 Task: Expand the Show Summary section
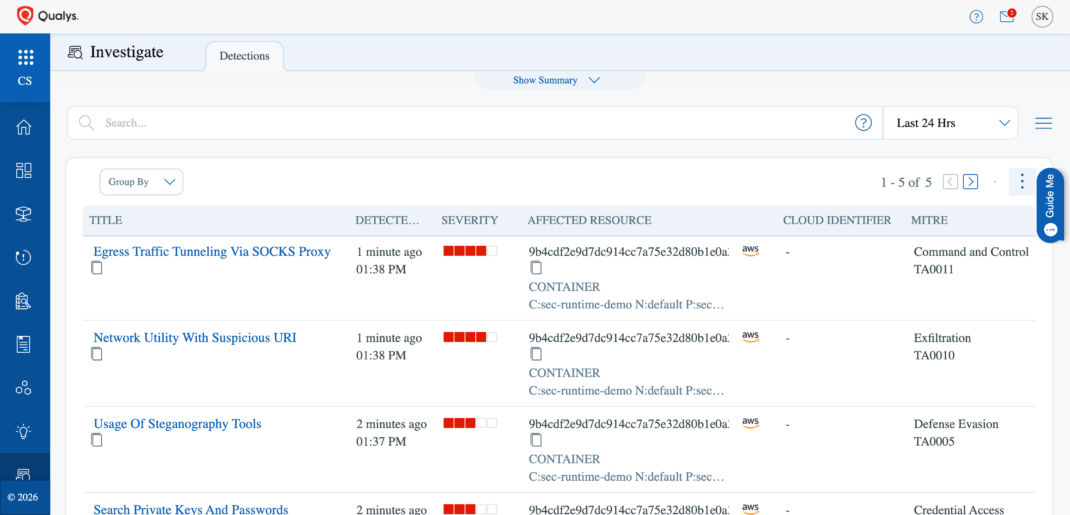(x=556, y=80)
